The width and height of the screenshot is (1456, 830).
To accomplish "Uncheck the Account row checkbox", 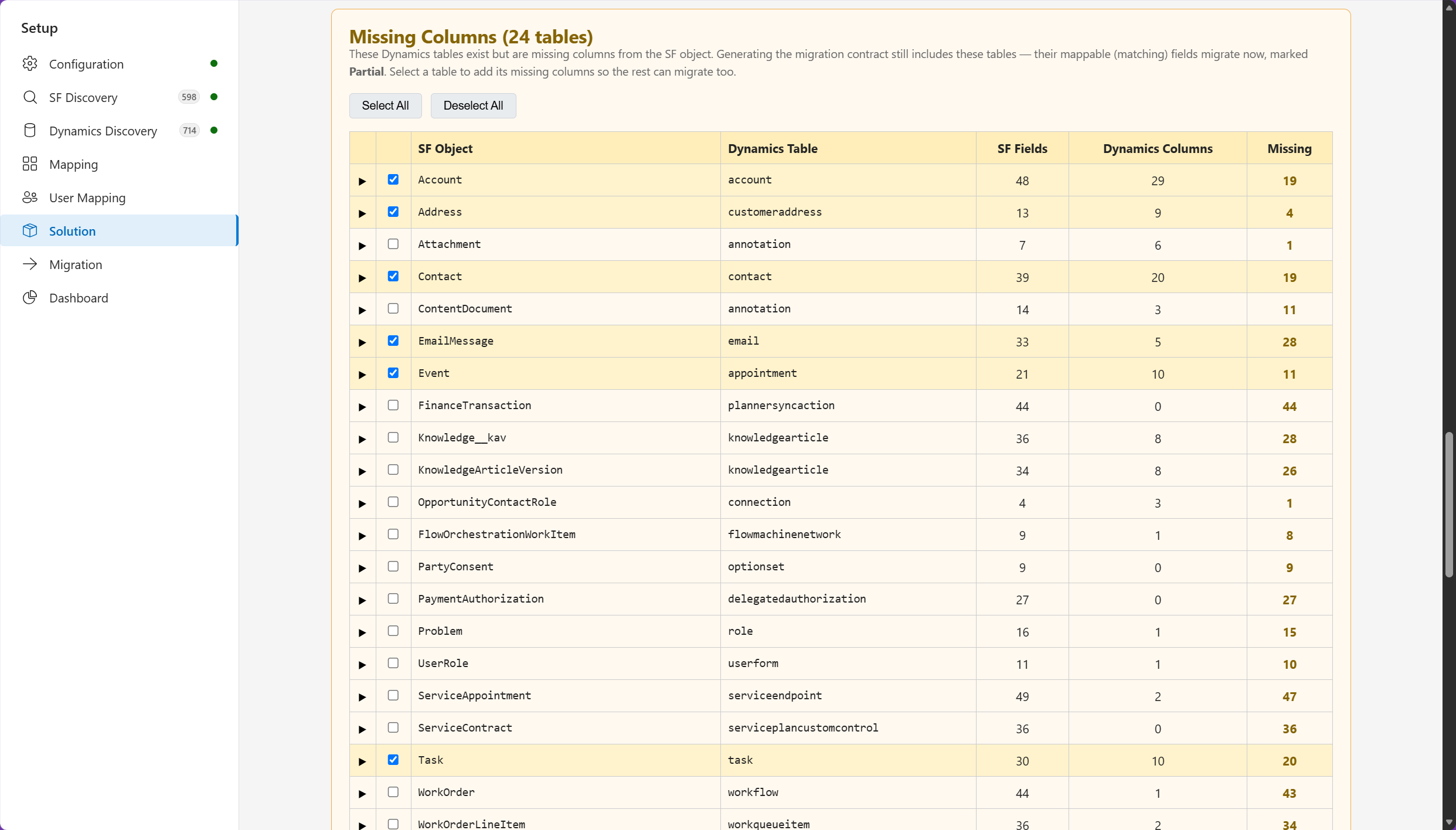I will (x=393, y=179).
